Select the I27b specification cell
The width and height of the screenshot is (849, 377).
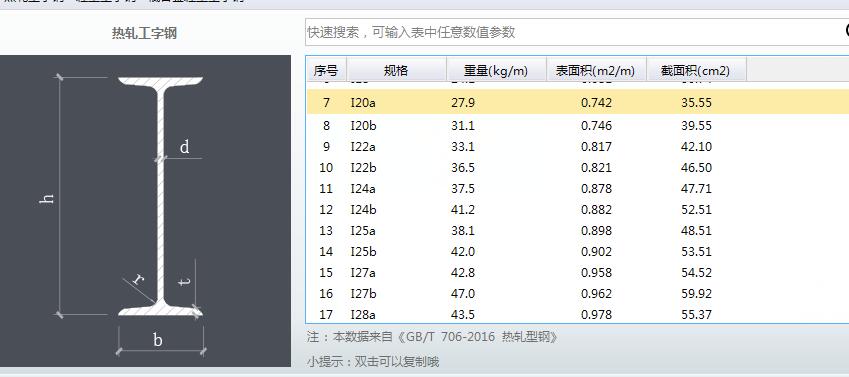click(363, 294)
